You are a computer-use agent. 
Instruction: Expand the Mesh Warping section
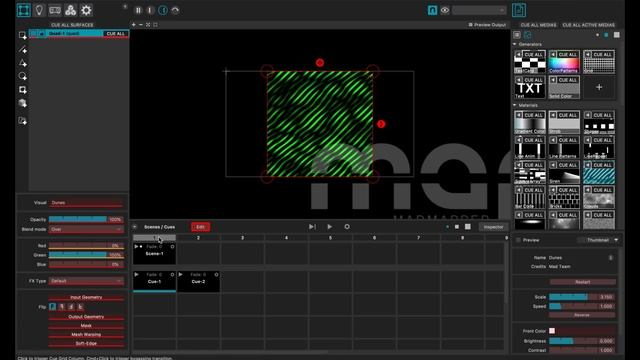click(86, 335)
